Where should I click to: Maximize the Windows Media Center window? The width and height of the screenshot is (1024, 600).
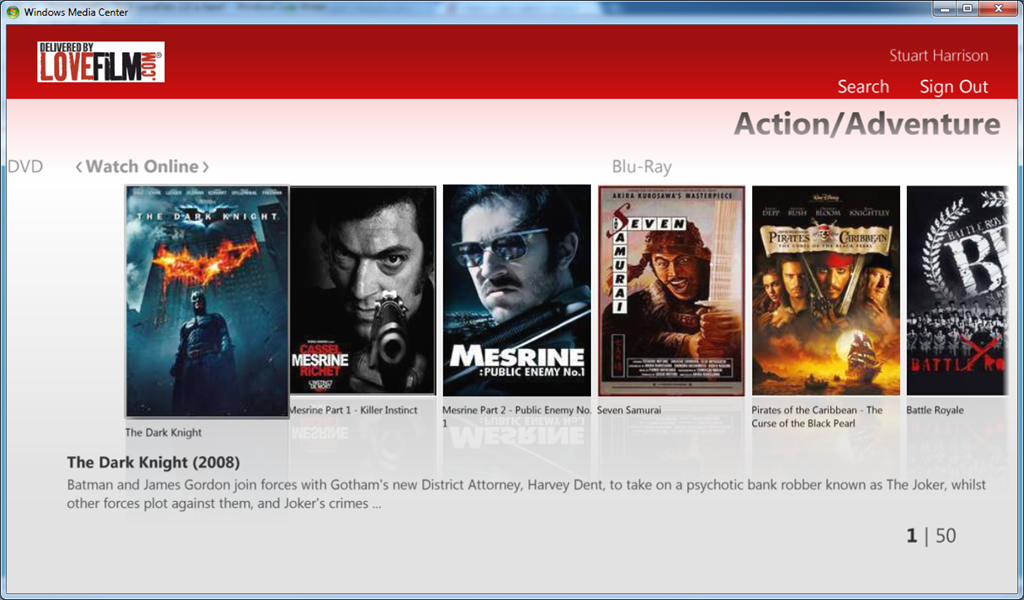tap(967, 8)
